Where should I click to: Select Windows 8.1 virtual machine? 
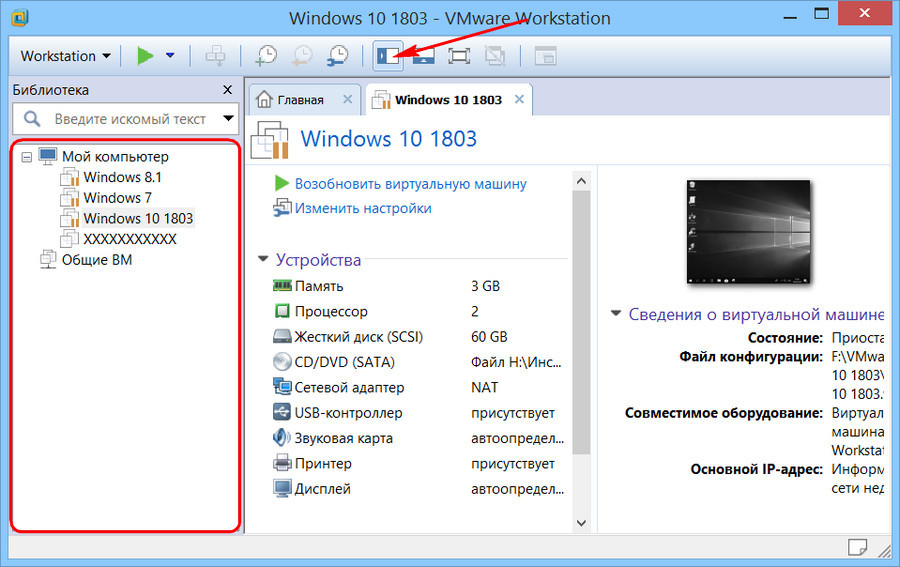click(x=122, y=177)
